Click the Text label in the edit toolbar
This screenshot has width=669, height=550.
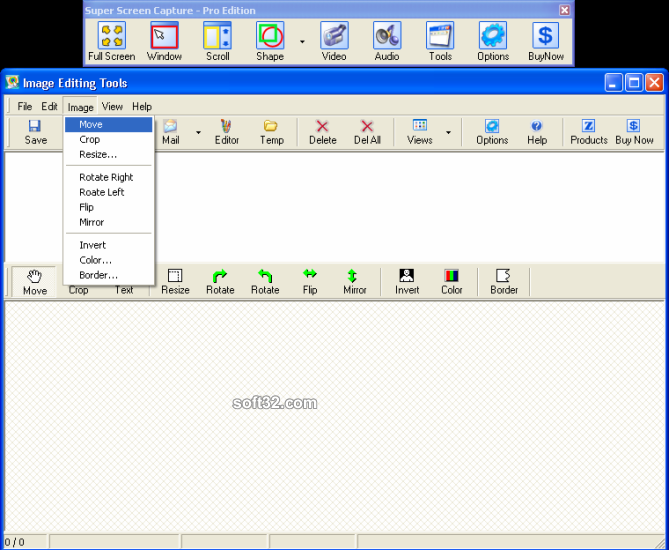[124, 290]
